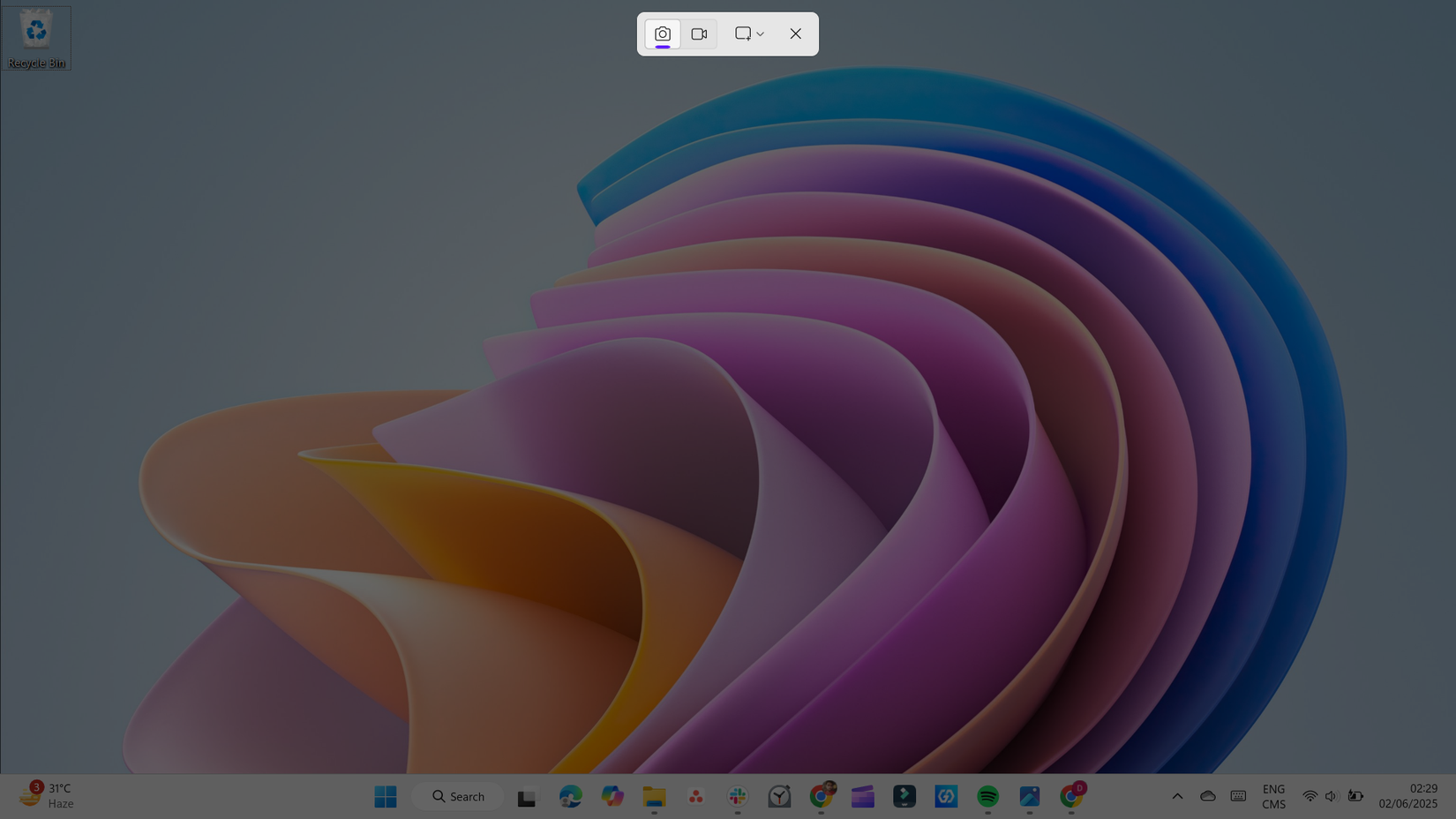Toggle the rectangle snip shape selector
Screen dimensions: 1456x819
pyautogui.click(x=743, y=34)
